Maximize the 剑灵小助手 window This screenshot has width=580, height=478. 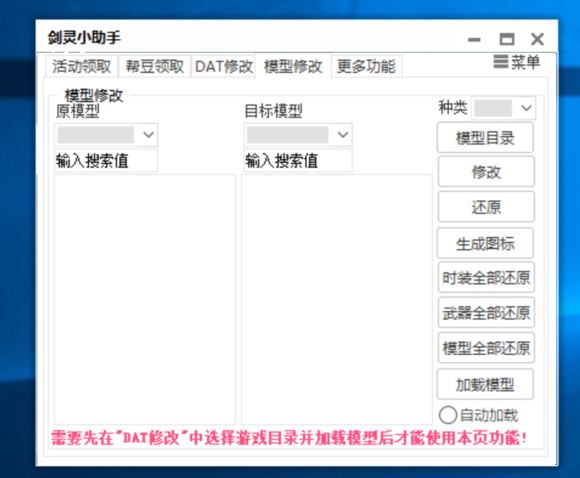507,39
